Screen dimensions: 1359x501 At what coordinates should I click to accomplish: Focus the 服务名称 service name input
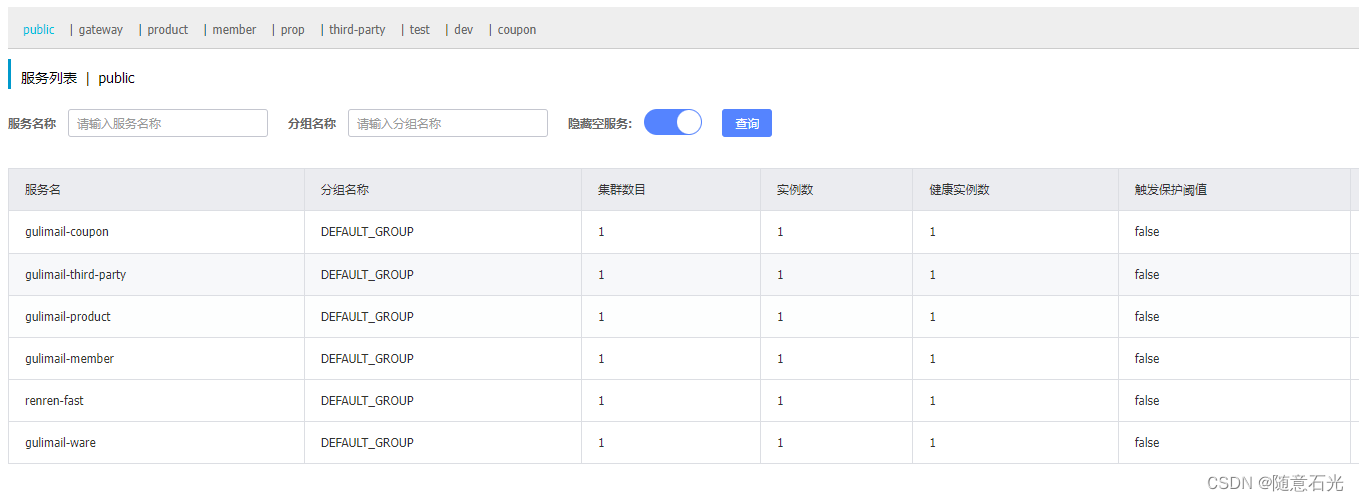tap(168, 123)
